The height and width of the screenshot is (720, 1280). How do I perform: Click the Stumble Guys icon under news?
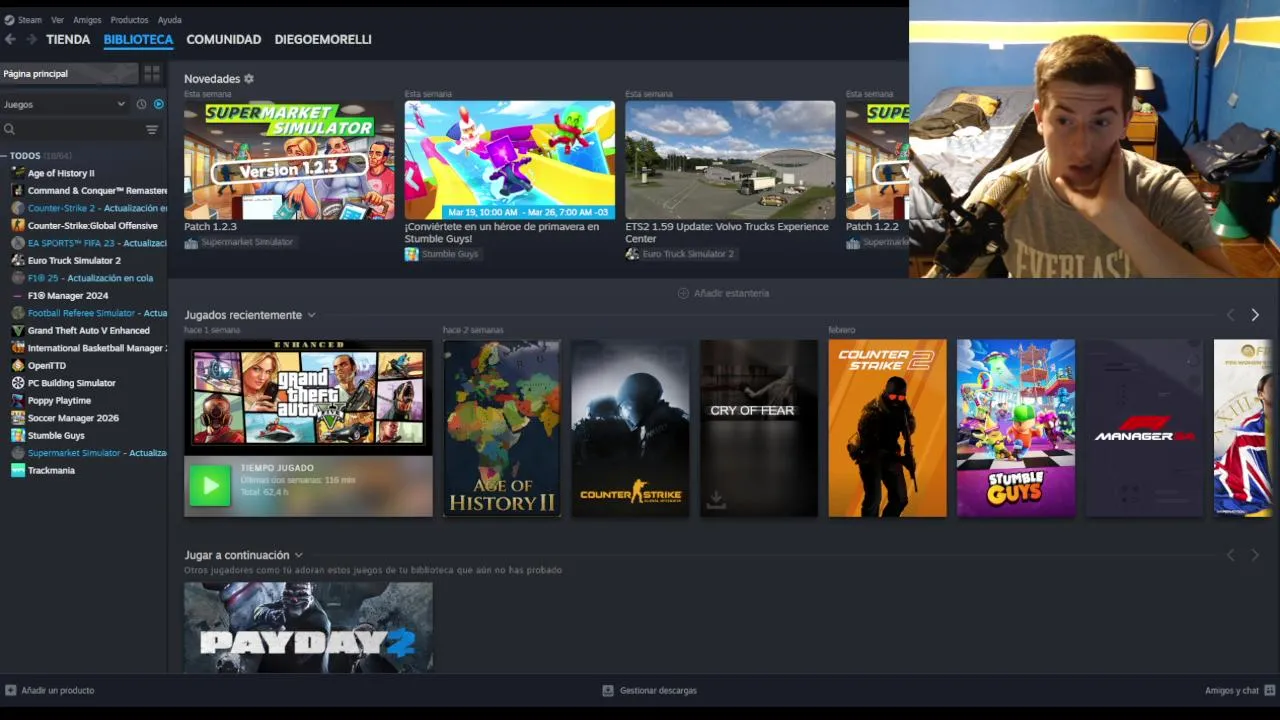[x=411, y=254]
